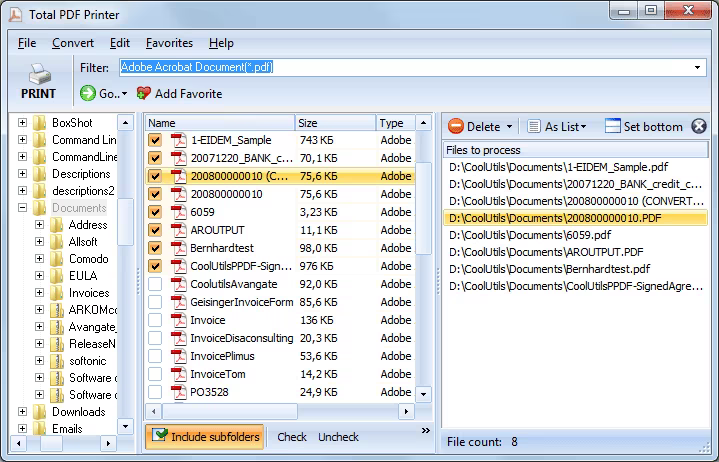
Task: Uncheck the 1-EIDEM_Sample file checkbox
Action: 155,140
